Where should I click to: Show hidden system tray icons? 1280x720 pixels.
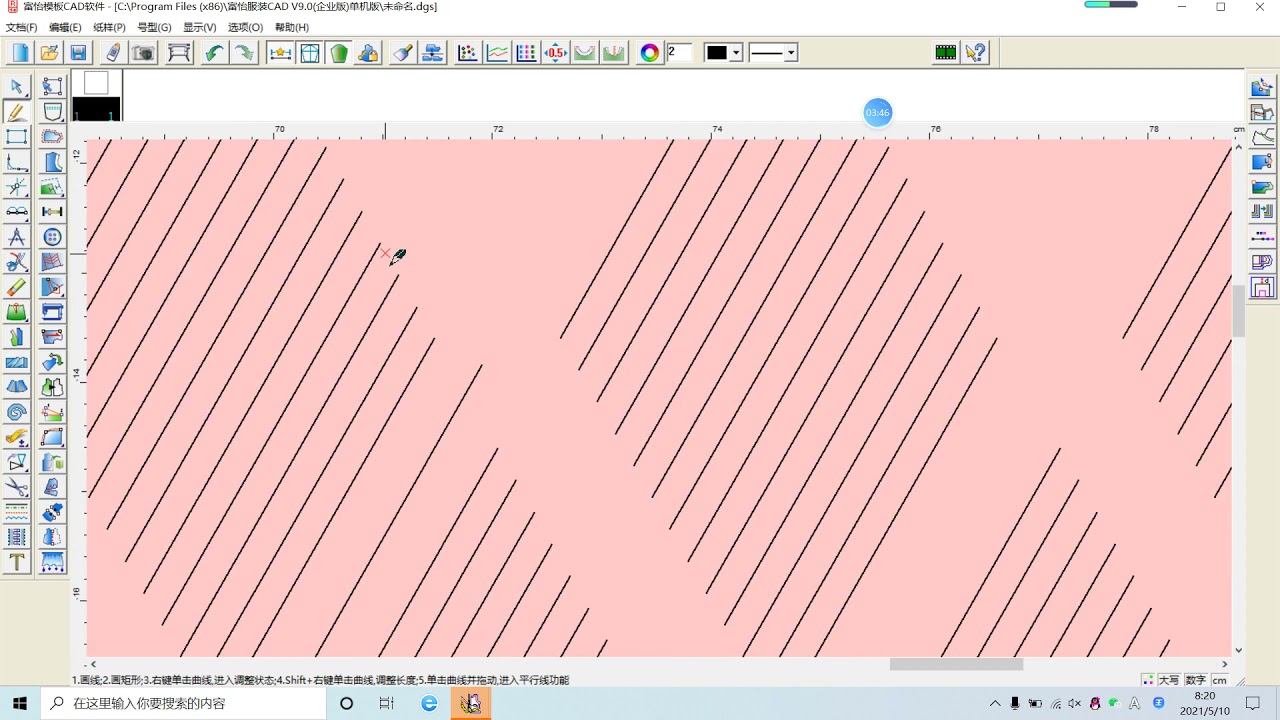995,703
